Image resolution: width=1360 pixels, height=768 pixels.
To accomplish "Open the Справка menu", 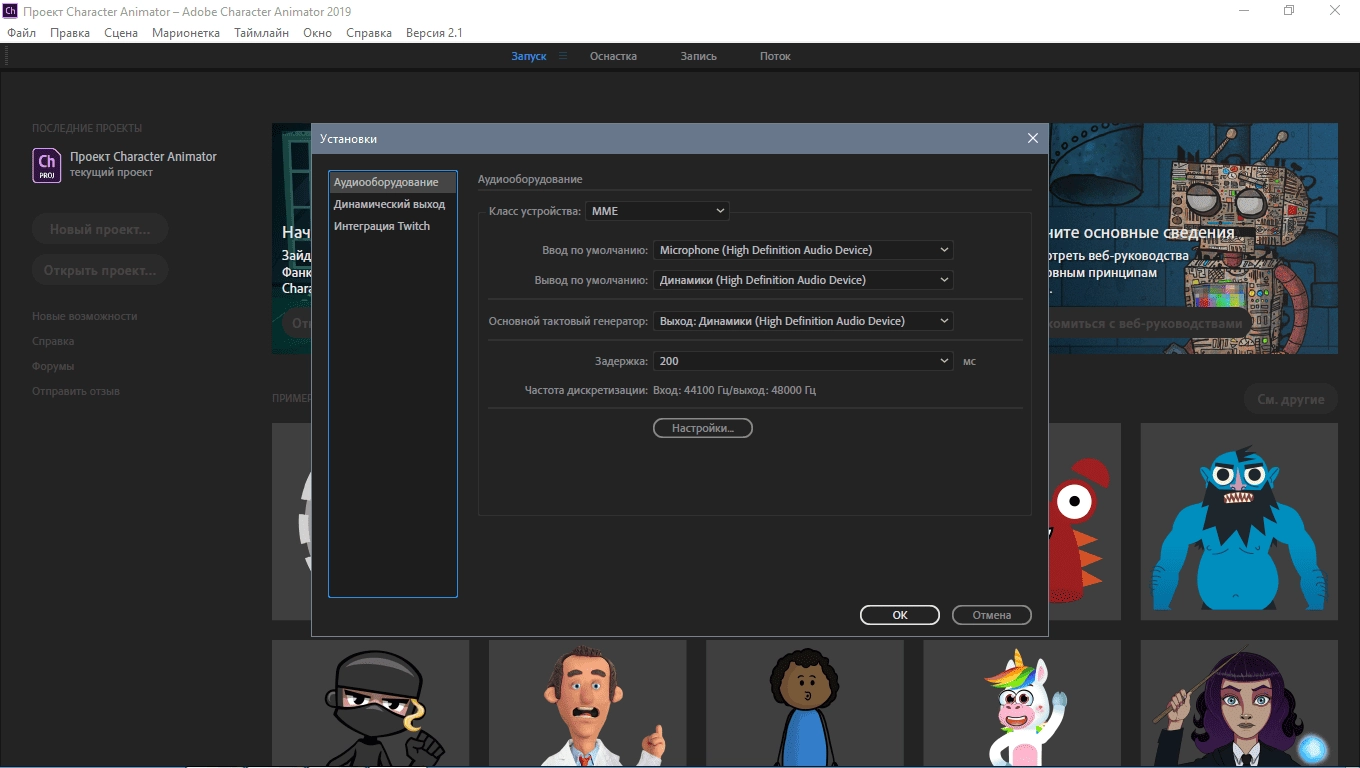I will tap(369, 33).
